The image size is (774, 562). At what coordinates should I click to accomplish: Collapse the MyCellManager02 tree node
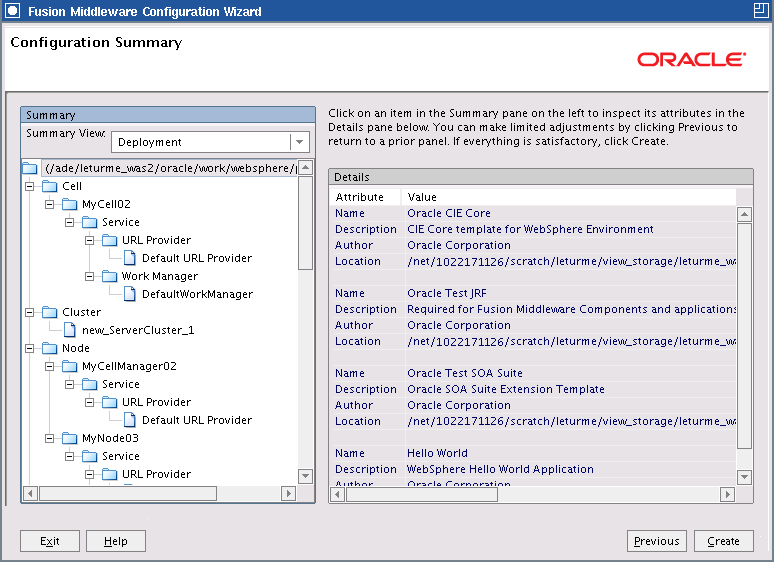(49, 366)
